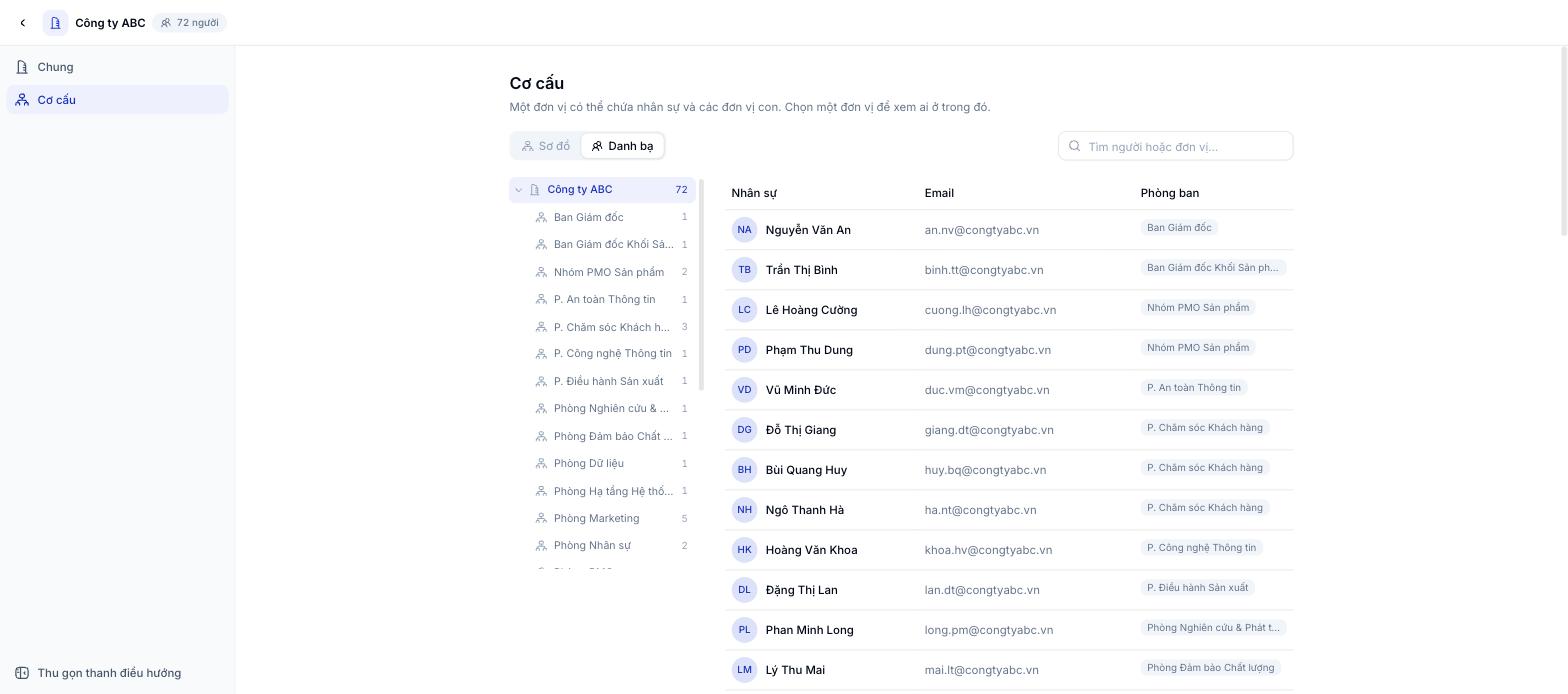Screen dimensions: 1568x694
Task: Select Ban Giám đốc in the unit tree
Action: click(x=602, y=217)
